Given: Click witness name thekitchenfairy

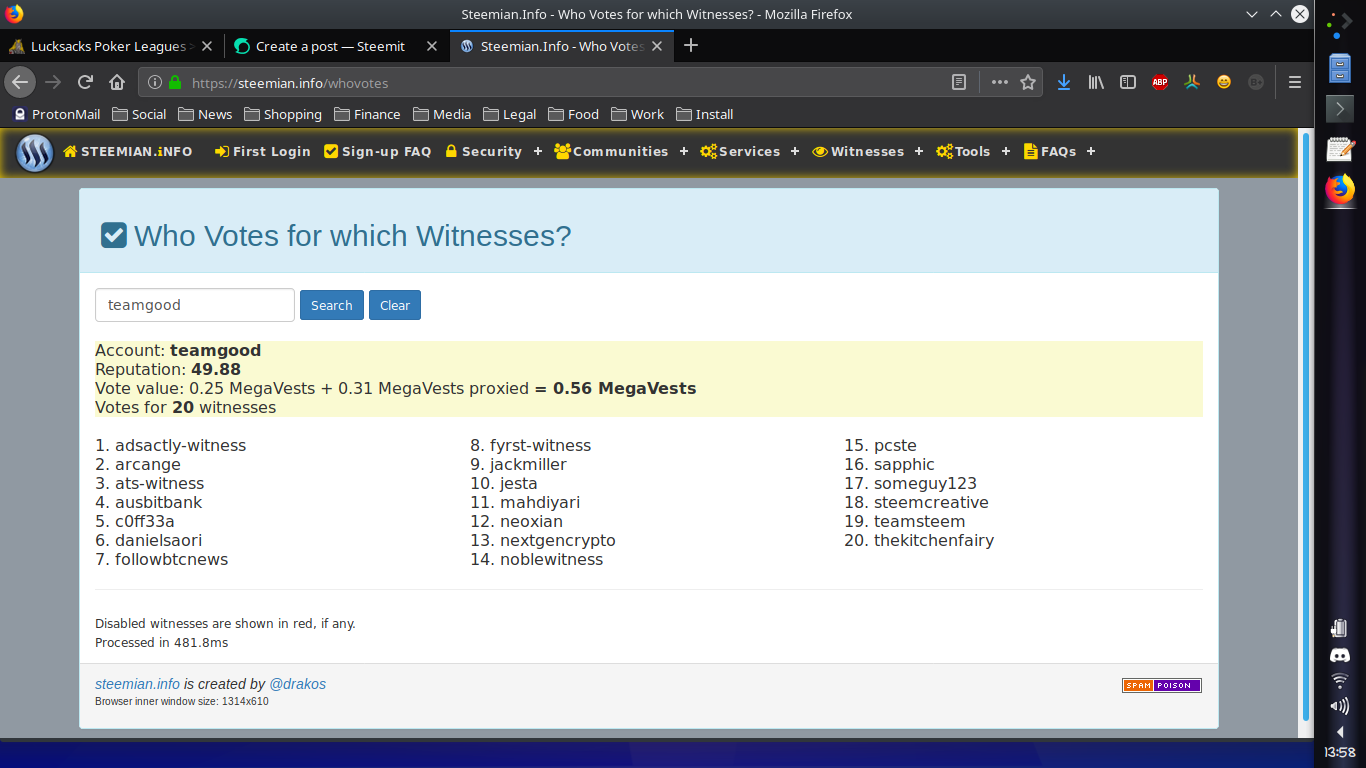Looking at the screenshot, I should point(934,541).
